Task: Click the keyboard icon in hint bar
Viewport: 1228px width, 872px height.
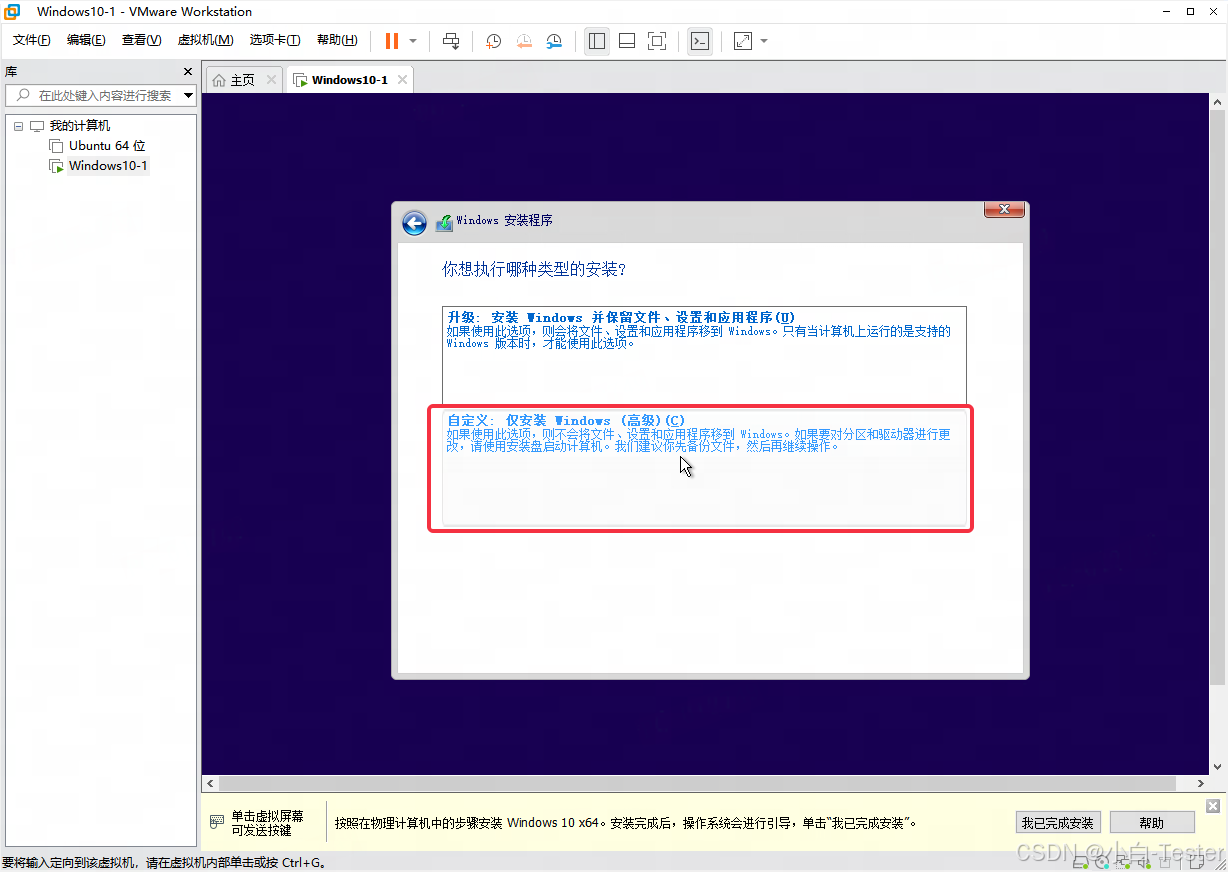Action: (x=217, y=822)
